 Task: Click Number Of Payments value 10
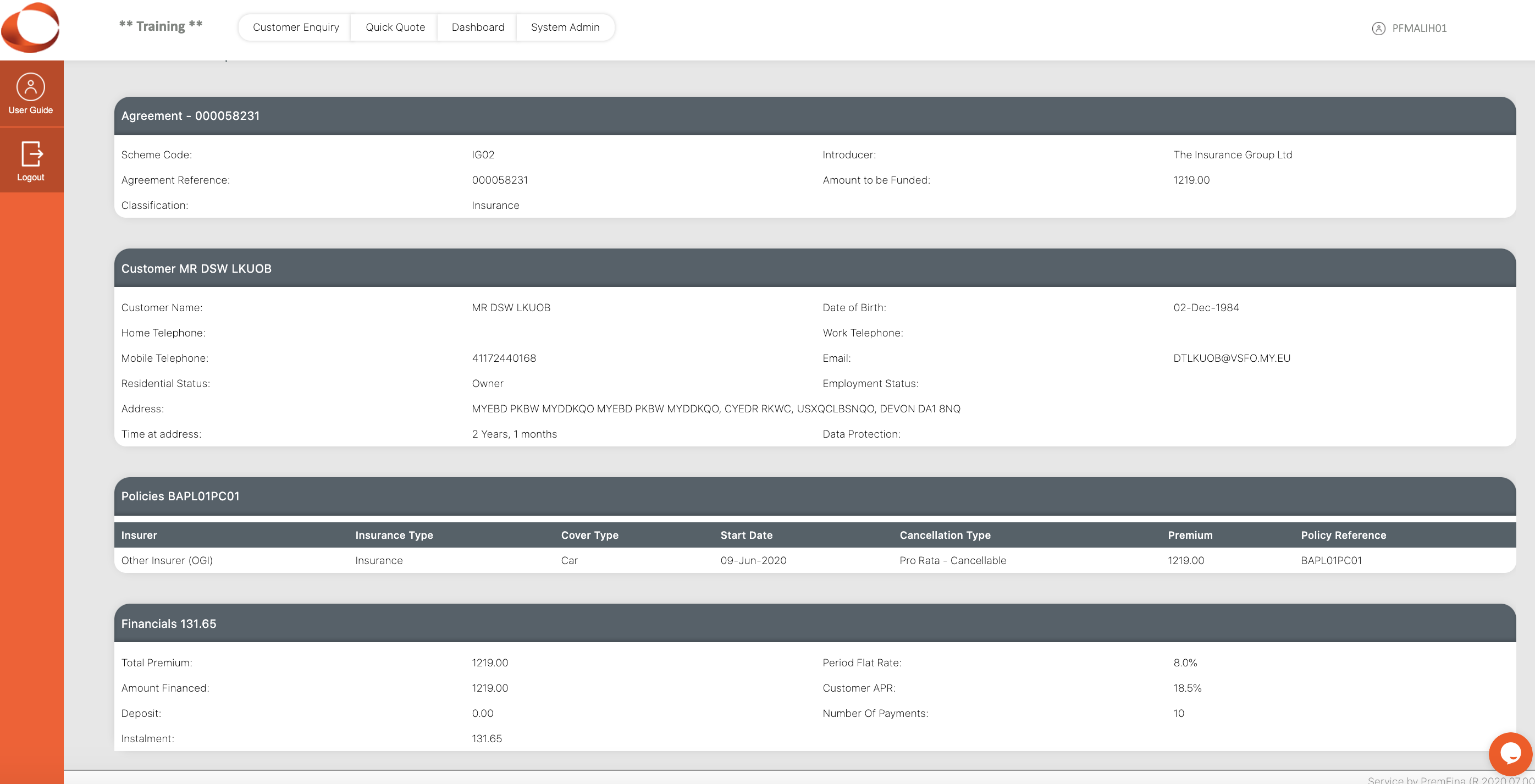coord(1178,713)
